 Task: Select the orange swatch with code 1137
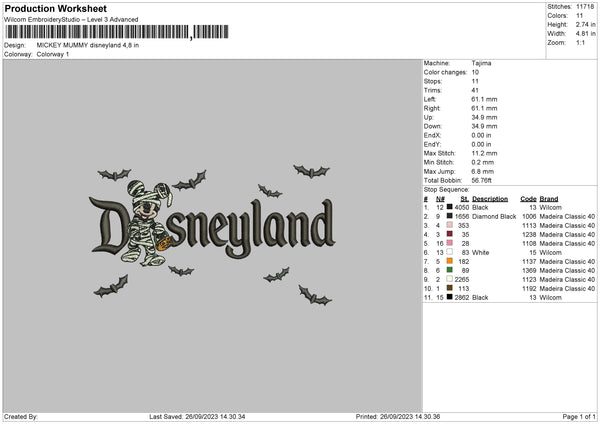(x=450, y=261)
